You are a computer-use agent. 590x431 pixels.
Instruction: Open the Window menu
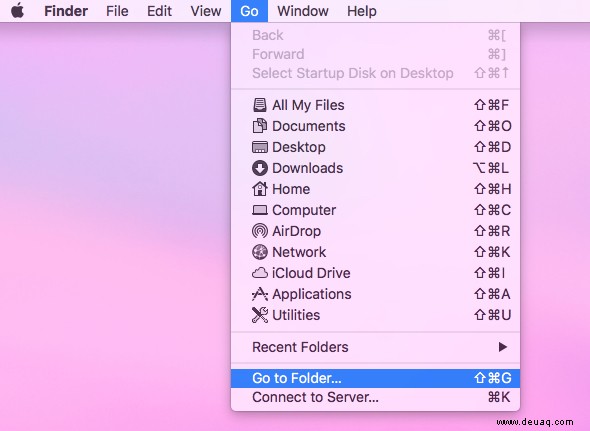(x=303, y=11)
